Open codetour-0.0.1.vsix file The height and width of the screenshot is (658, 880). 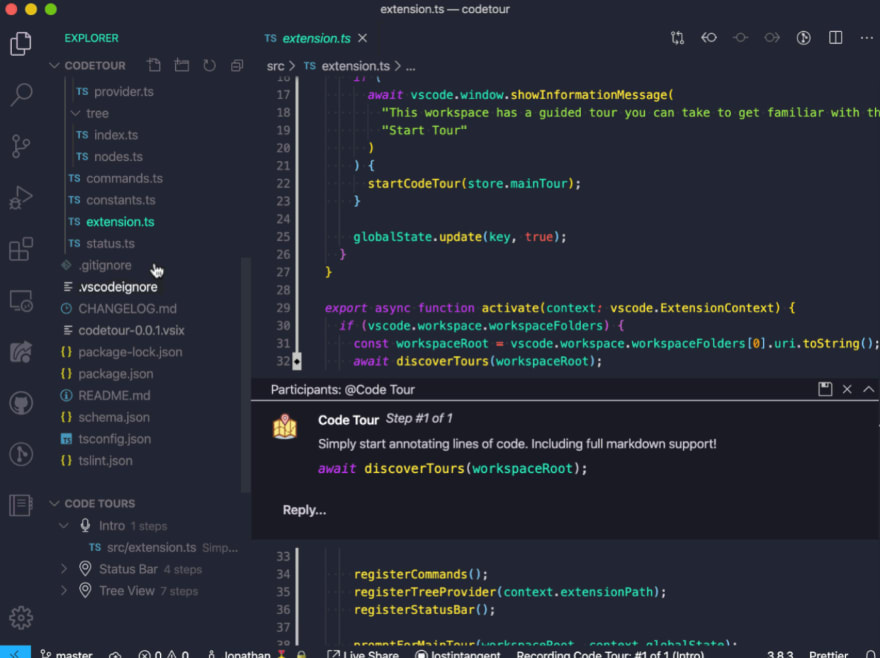131,331
